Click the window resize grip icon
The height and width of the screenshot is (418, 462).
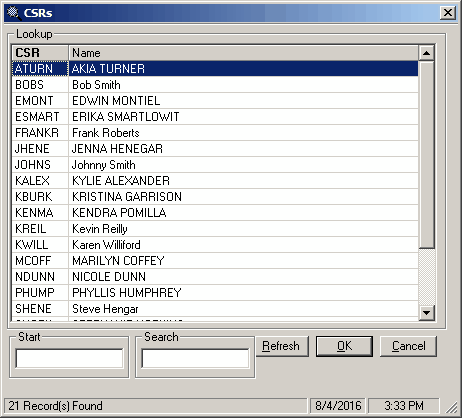coord(452,407)
